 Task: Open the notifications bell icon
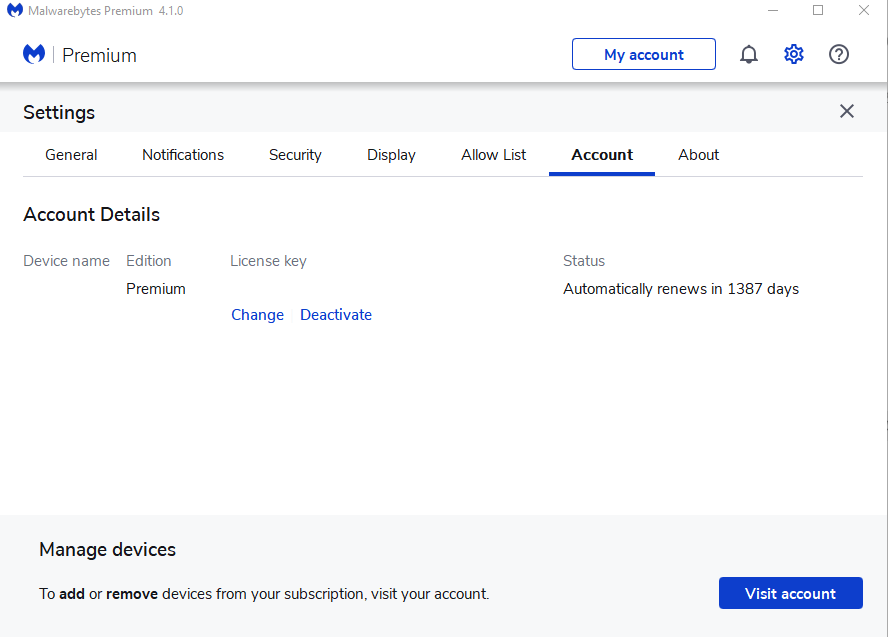click(749, 54)
